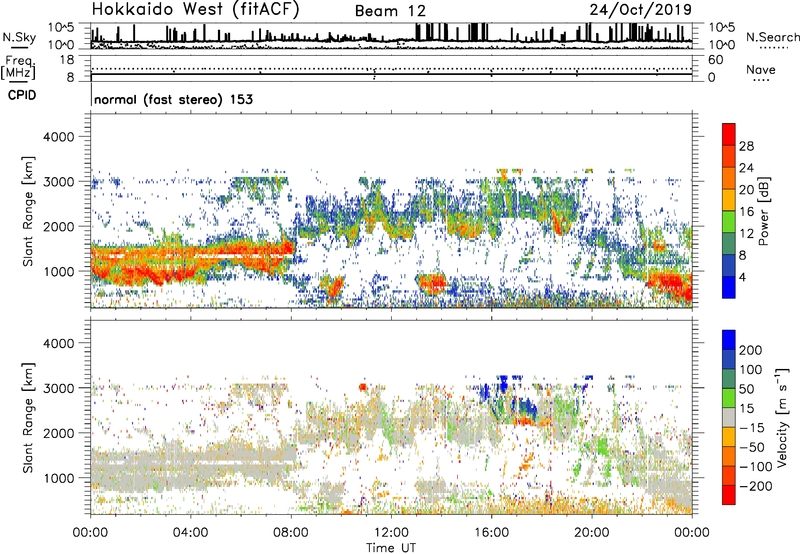Click the power colorbar tick '16'
Image resolution: width=800 pixels, height=554 pixels.
tap(746, 212)
